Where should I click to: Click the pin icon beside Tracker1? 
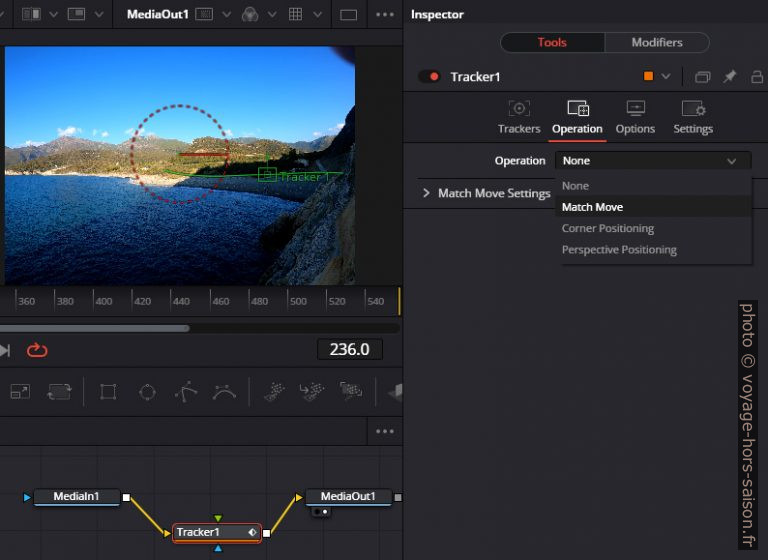pyautogui.click(x=729, y=77)
